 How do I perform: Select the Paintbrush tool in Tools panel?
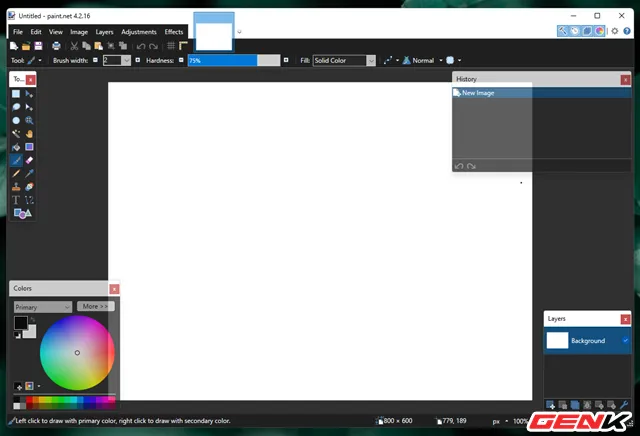coord(16,160)
